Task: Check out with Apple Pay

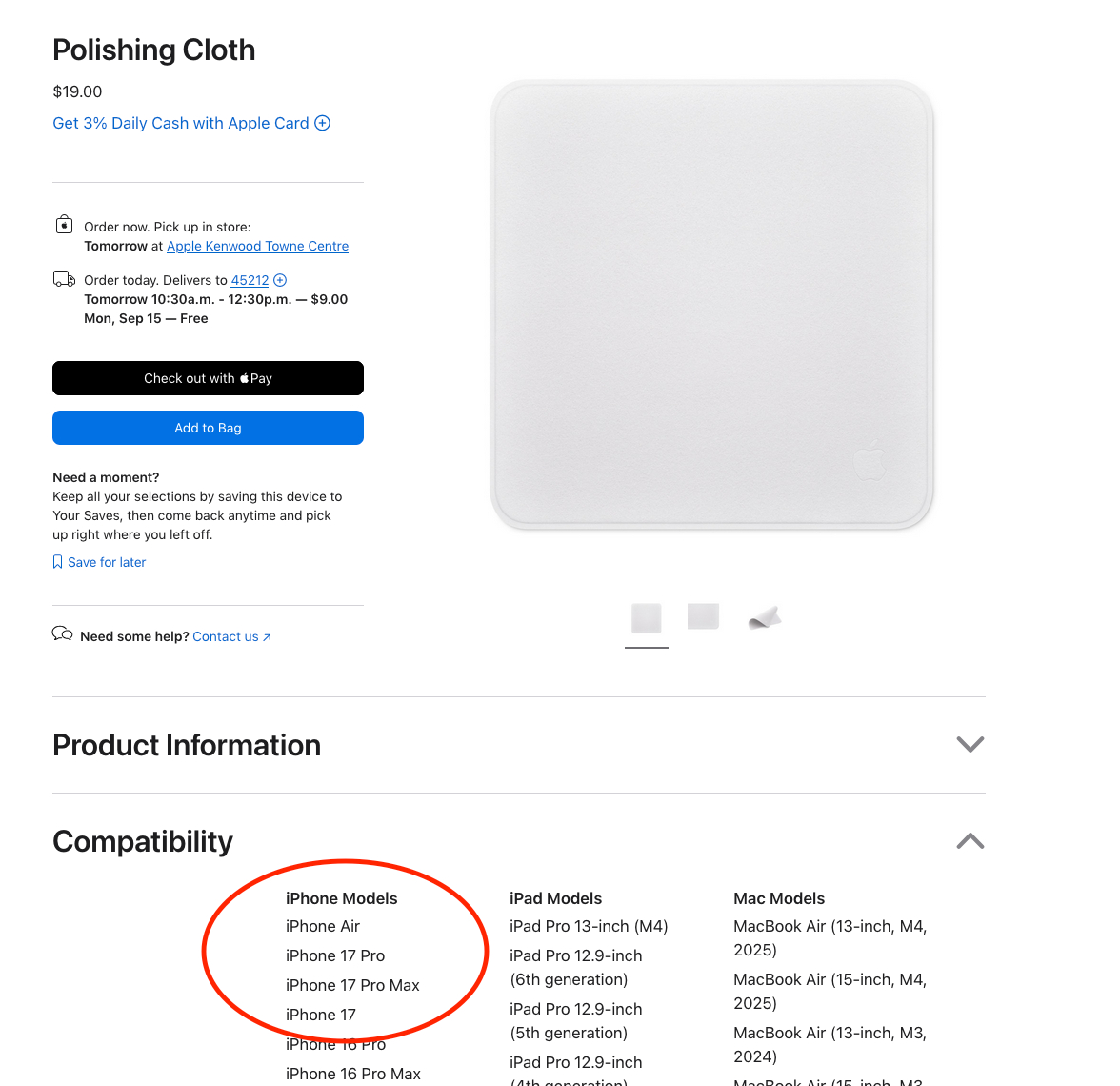Action: 208,378
